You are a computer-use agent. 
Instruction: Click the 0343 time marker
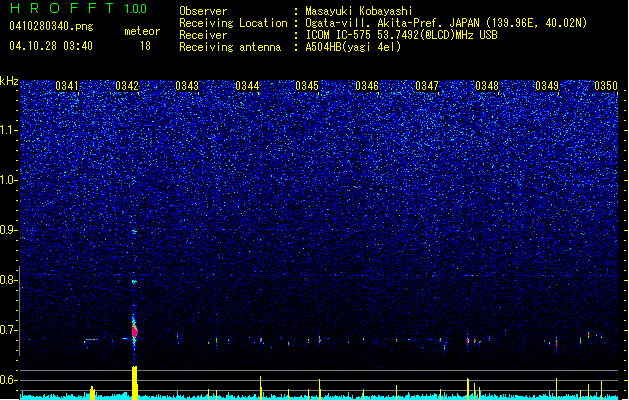click(x=187, y=86)
